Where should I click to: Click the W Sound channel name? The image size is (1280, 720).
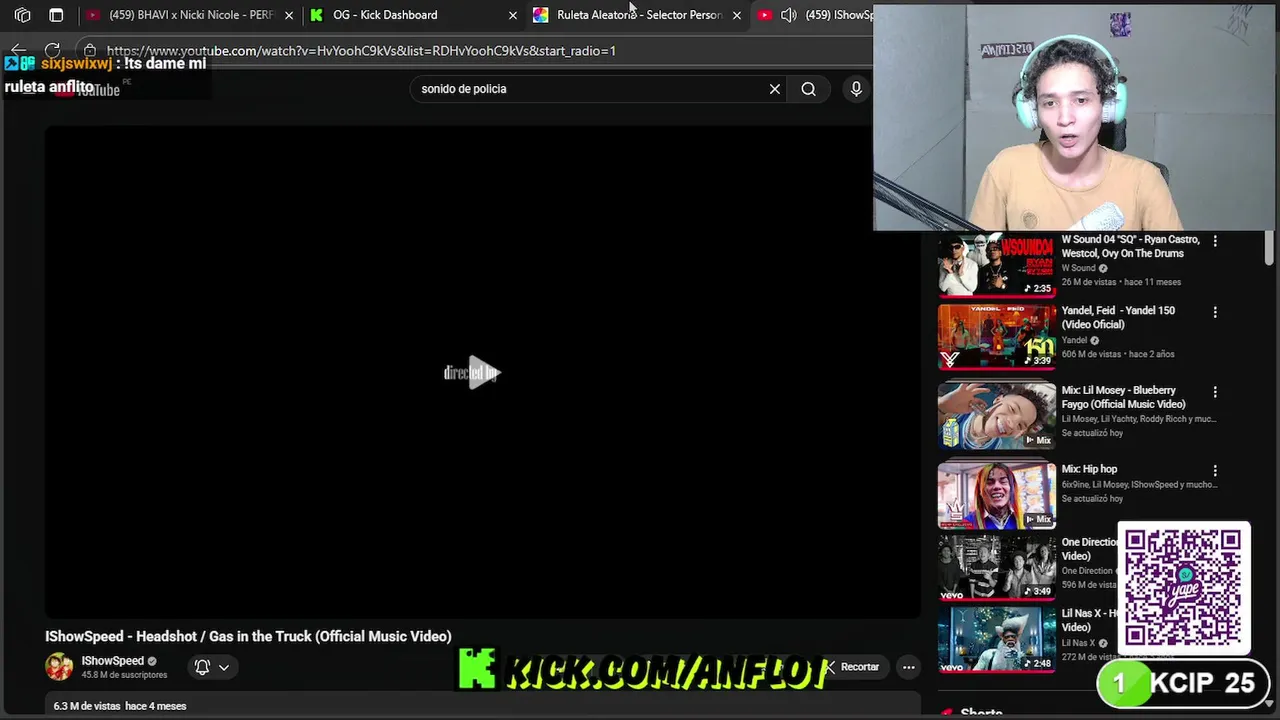click(x=1078, y=268)
